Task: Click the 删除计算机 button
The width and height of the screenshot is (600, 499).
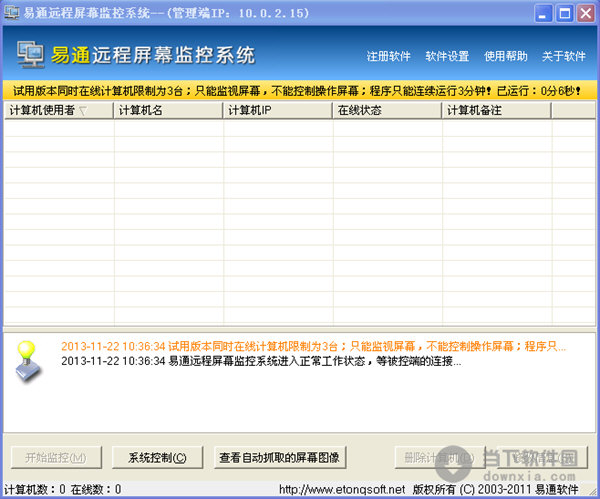Action: pos(440,457)
